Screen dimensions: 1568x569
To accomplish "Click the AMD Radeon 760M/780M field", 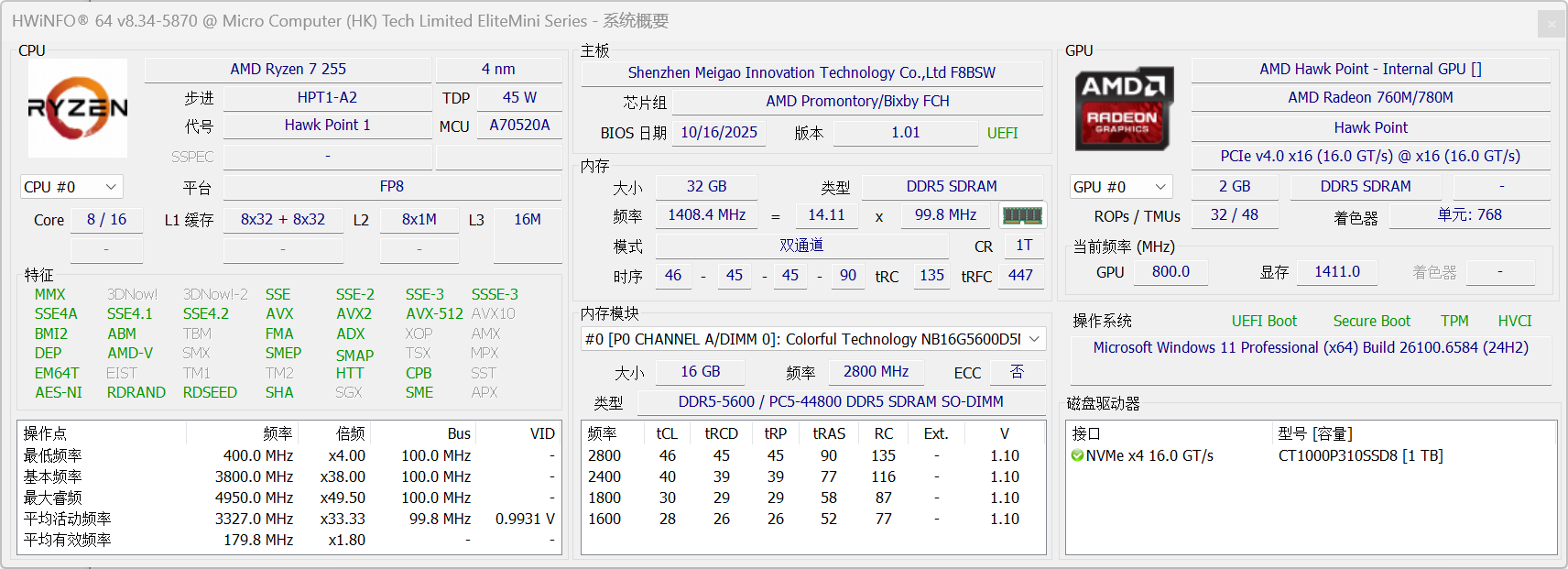I will [1369, 98].
